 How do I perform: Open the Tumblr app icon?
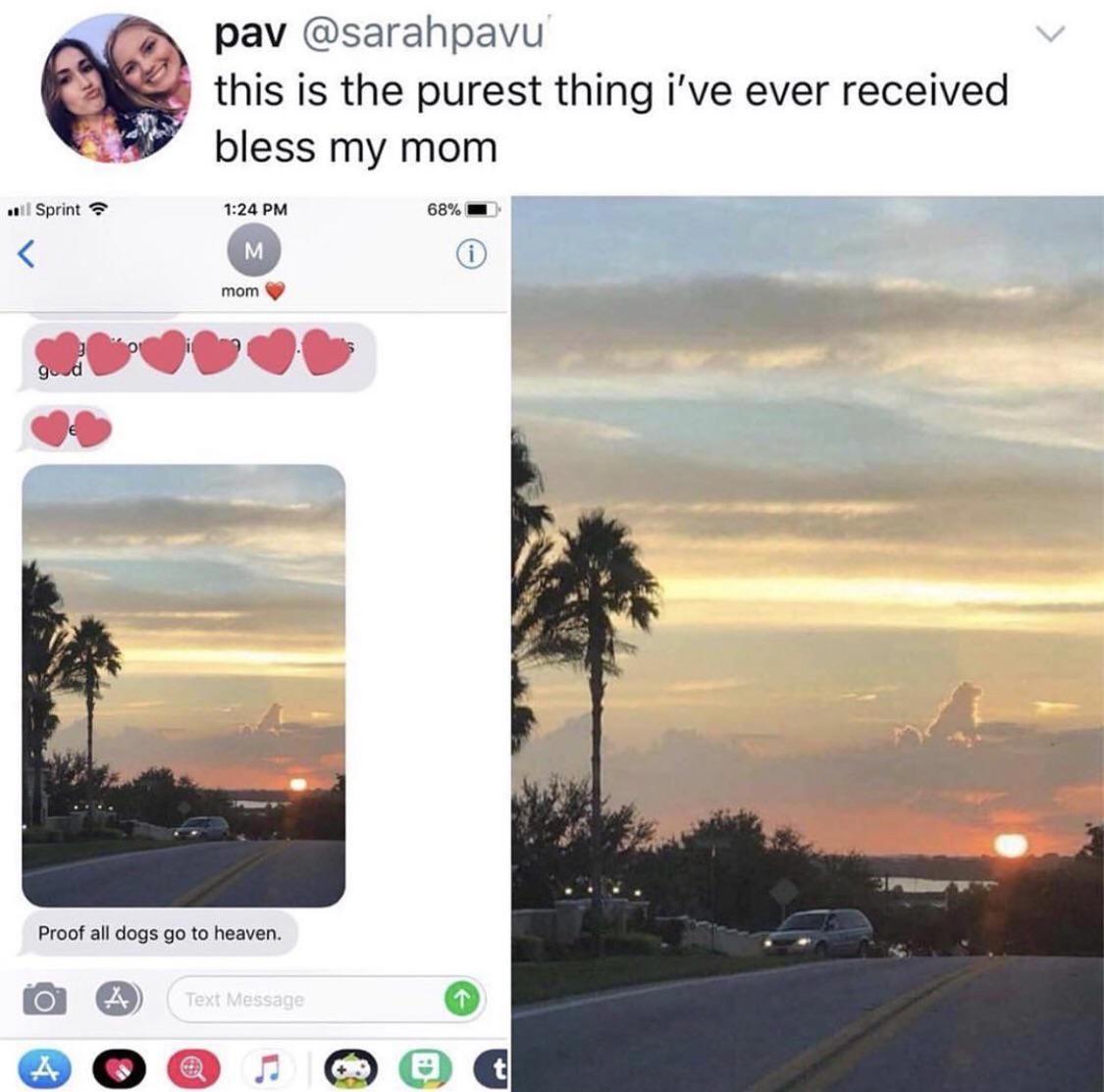point(493,1068)
